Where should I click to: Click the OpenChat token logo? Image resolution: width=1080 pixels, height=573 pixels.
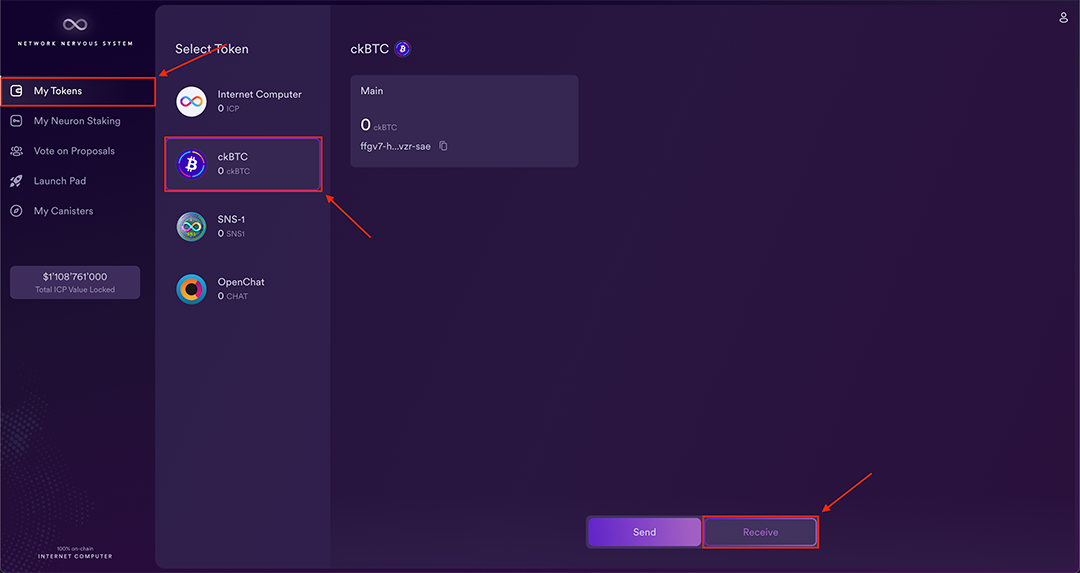point(191,289)
